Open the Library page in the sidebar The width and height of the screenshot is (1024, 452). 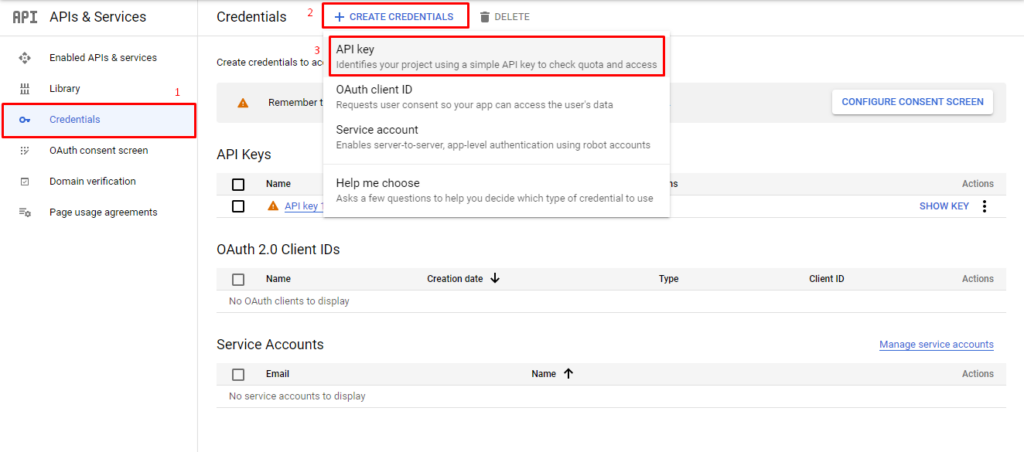tap(65, 88)
